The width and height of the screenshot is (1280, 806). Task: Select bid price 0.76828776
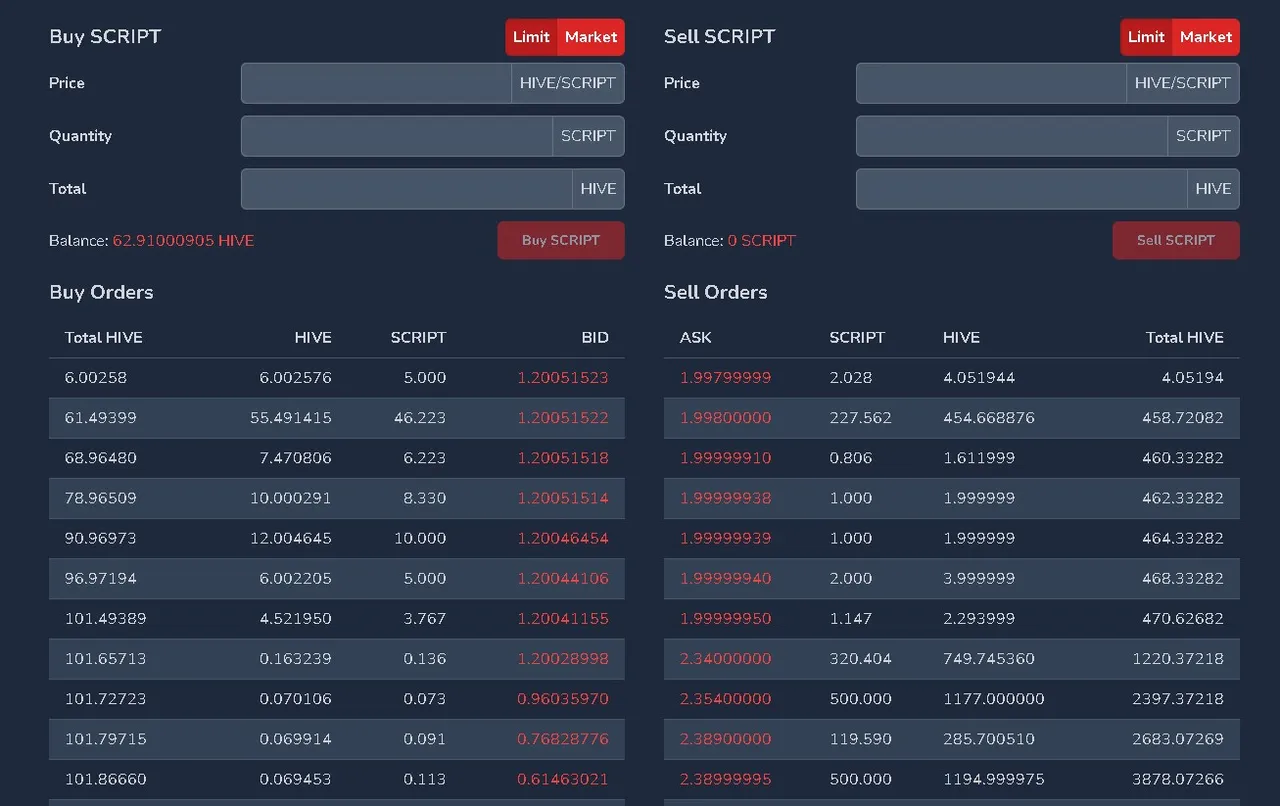pyautogui.click(x=563, y=739)
